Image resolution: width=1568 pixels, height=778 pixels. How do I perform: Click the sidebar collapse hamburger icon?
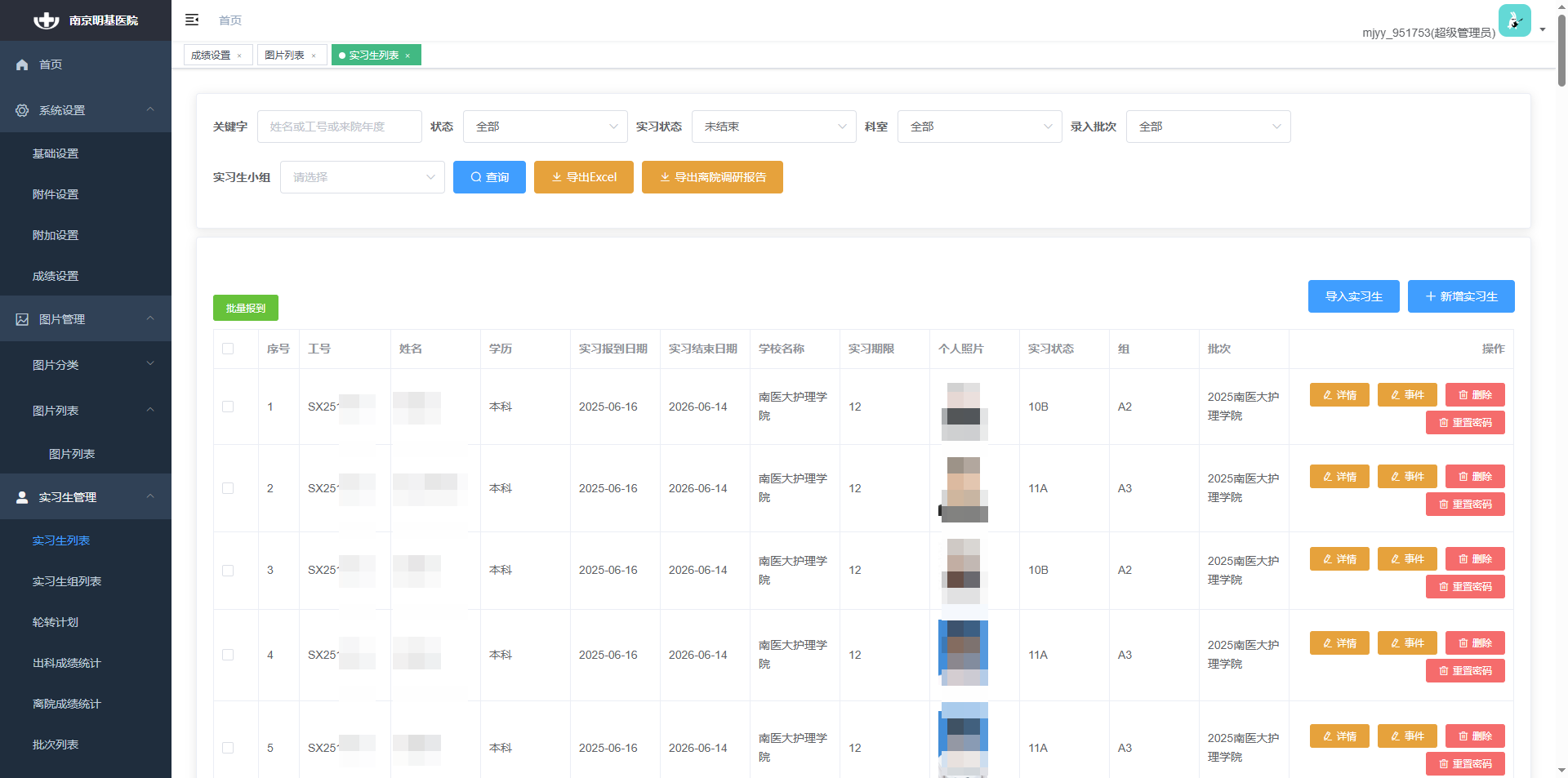(x=192, y=20)
